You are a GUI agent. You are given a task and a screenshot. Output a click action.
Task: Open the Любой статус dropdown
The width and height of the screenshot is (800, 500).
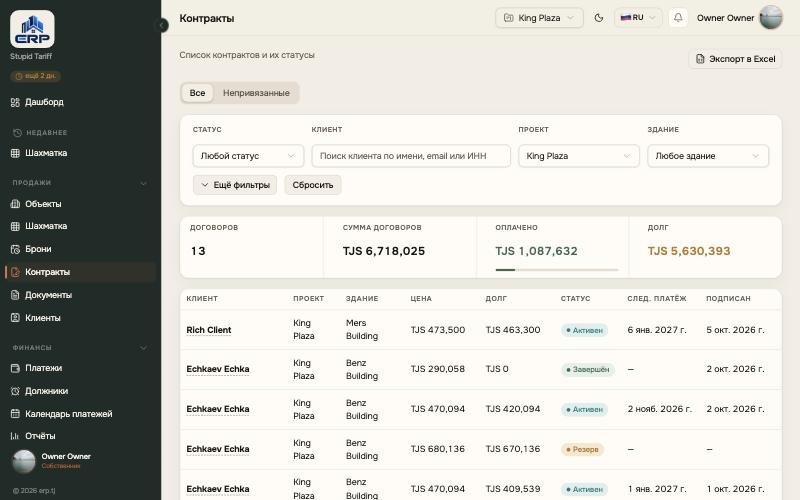pos(248,156)
